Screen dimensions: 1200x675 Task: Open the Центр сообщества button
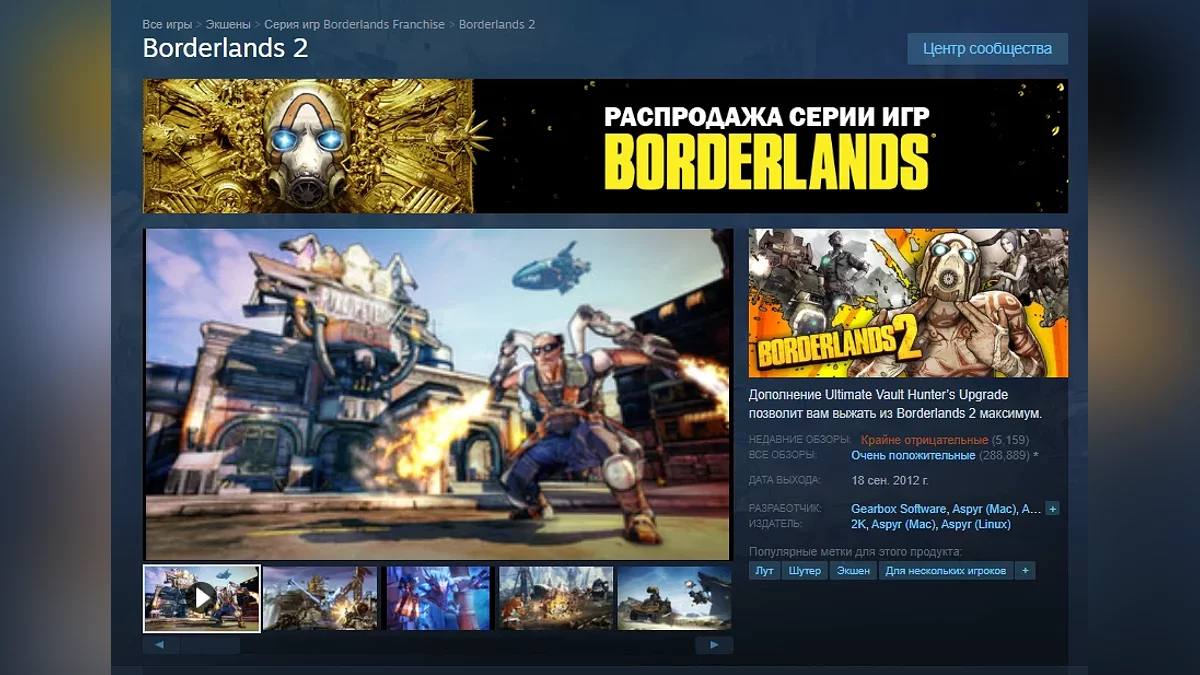coord(987,48)
